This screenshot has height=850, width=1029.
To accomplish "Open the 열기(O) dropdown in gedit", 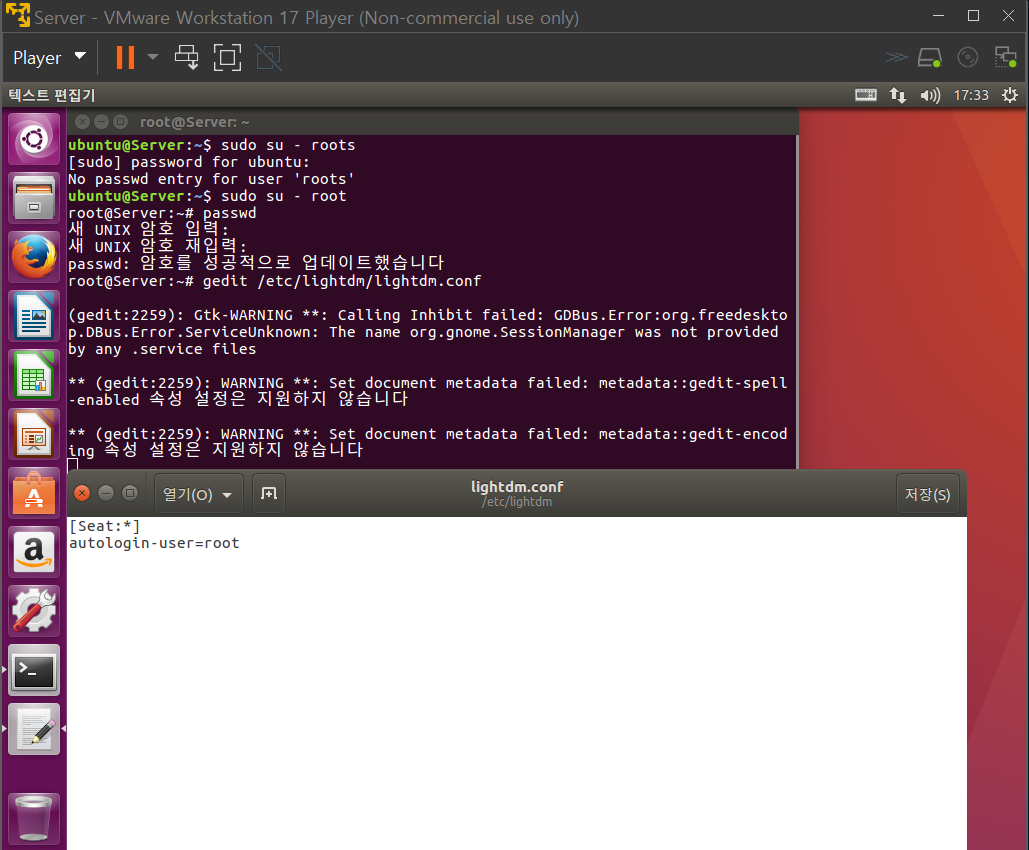I will [x=198, y=494].
